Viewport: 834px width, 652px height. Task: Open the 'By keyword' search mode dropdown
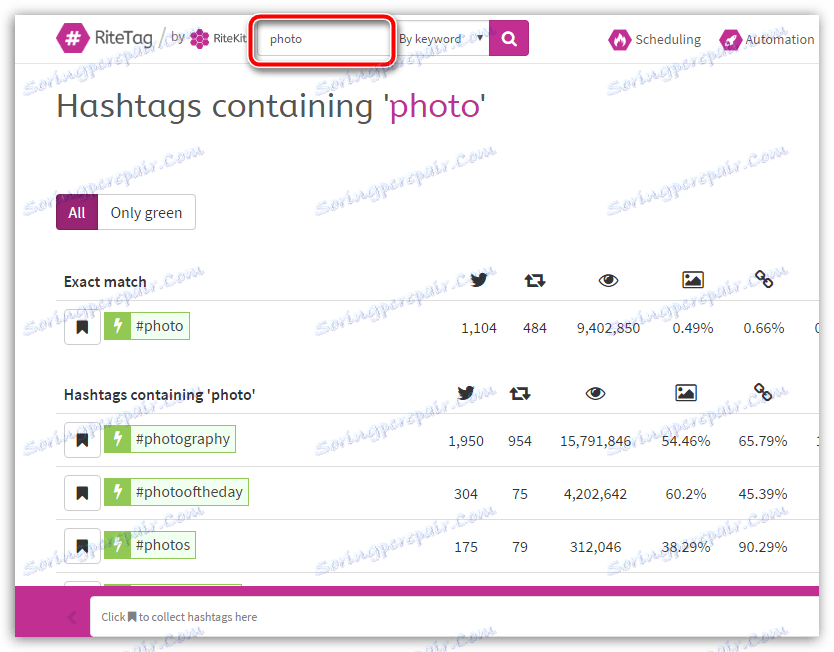tap(441, 39)
